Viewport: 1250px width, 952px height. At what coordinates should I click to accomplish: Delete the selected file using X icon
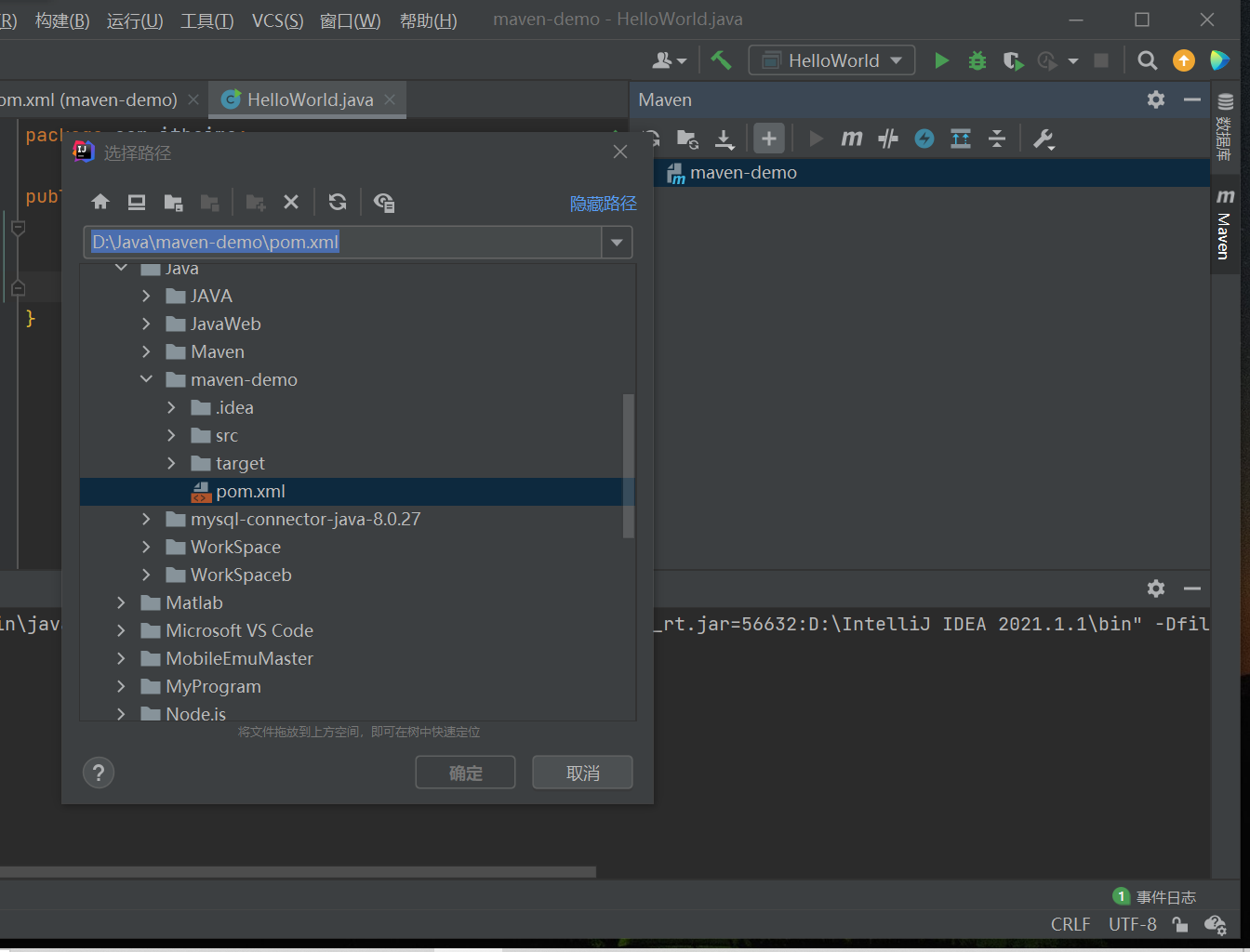(x=291, y=202)
